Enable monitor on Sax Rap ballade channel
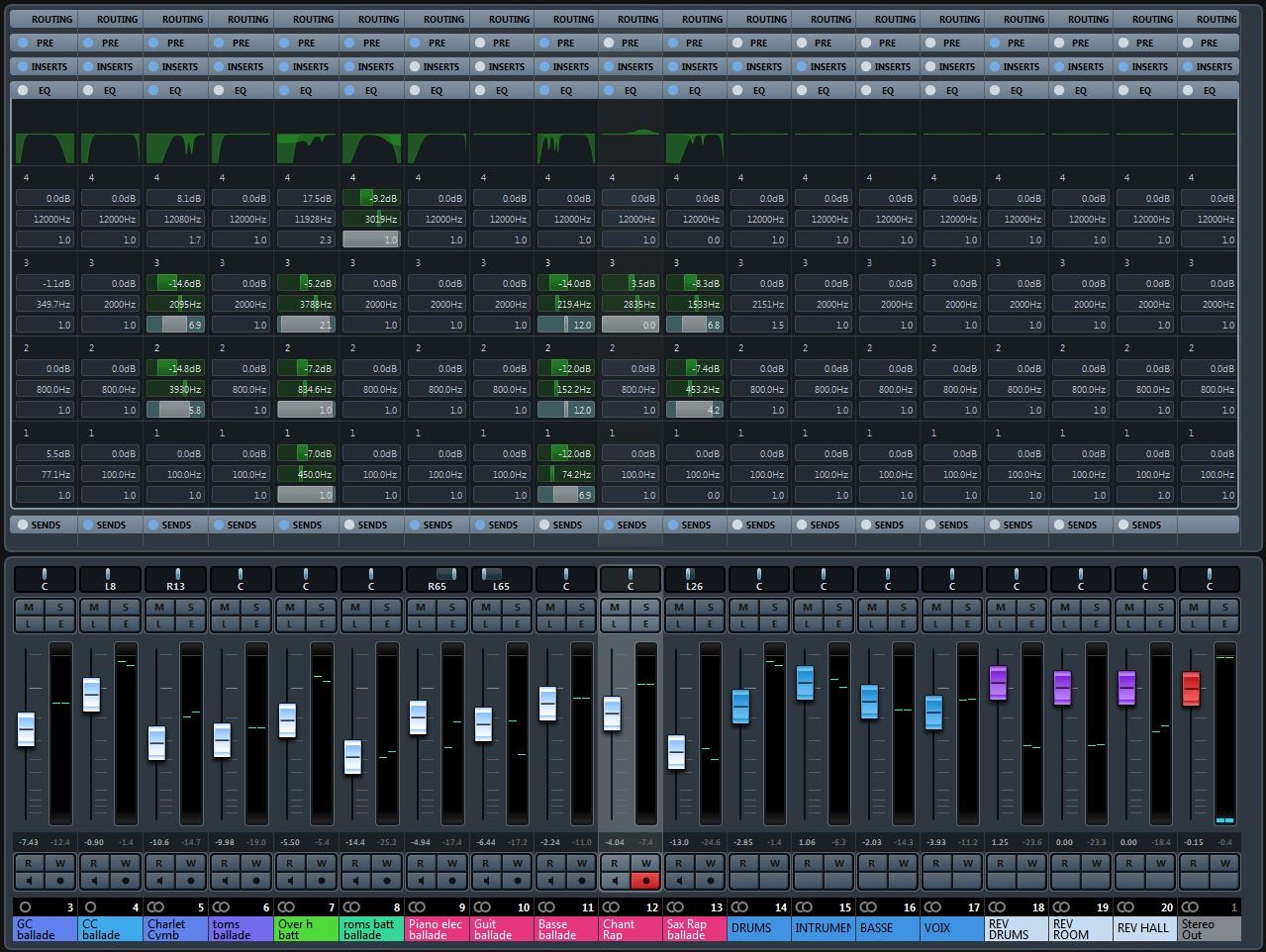This screenshot has width=1266, height=952. [x=679, y=880]
